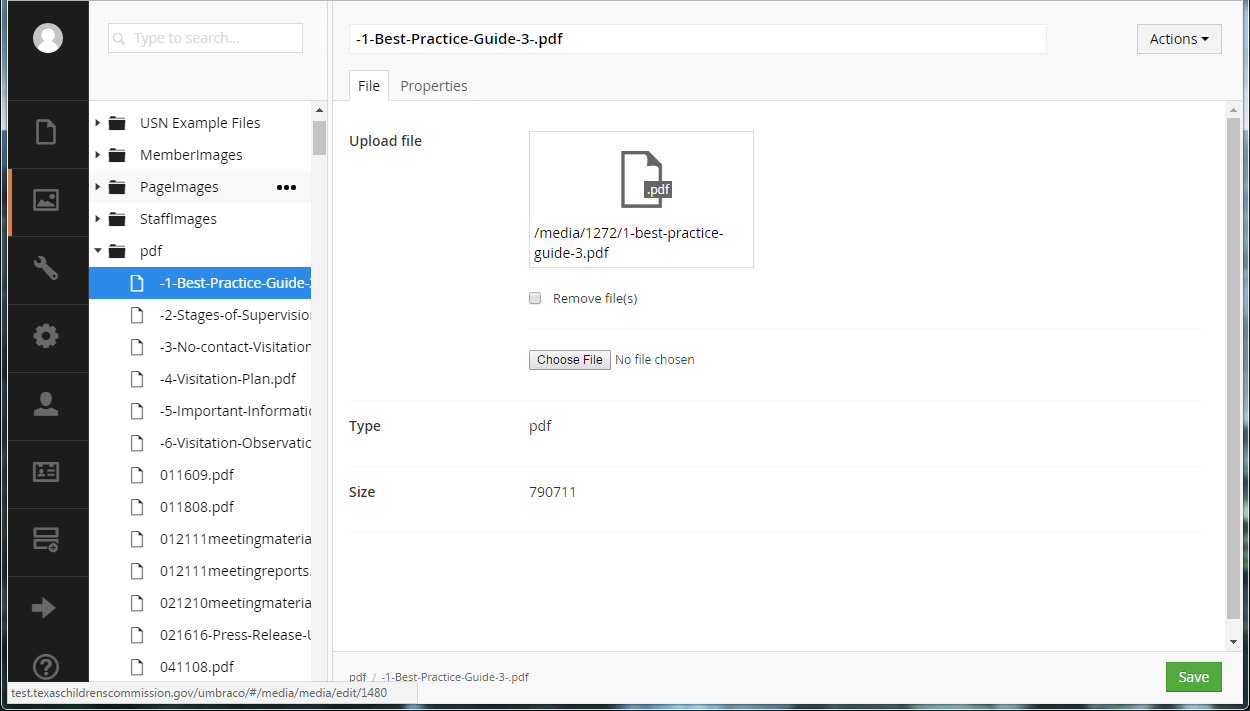Screen dimensions: 1250x711
Task: Click the search magnifier icon
Action: pyautogui.click(x=120, y=39)
